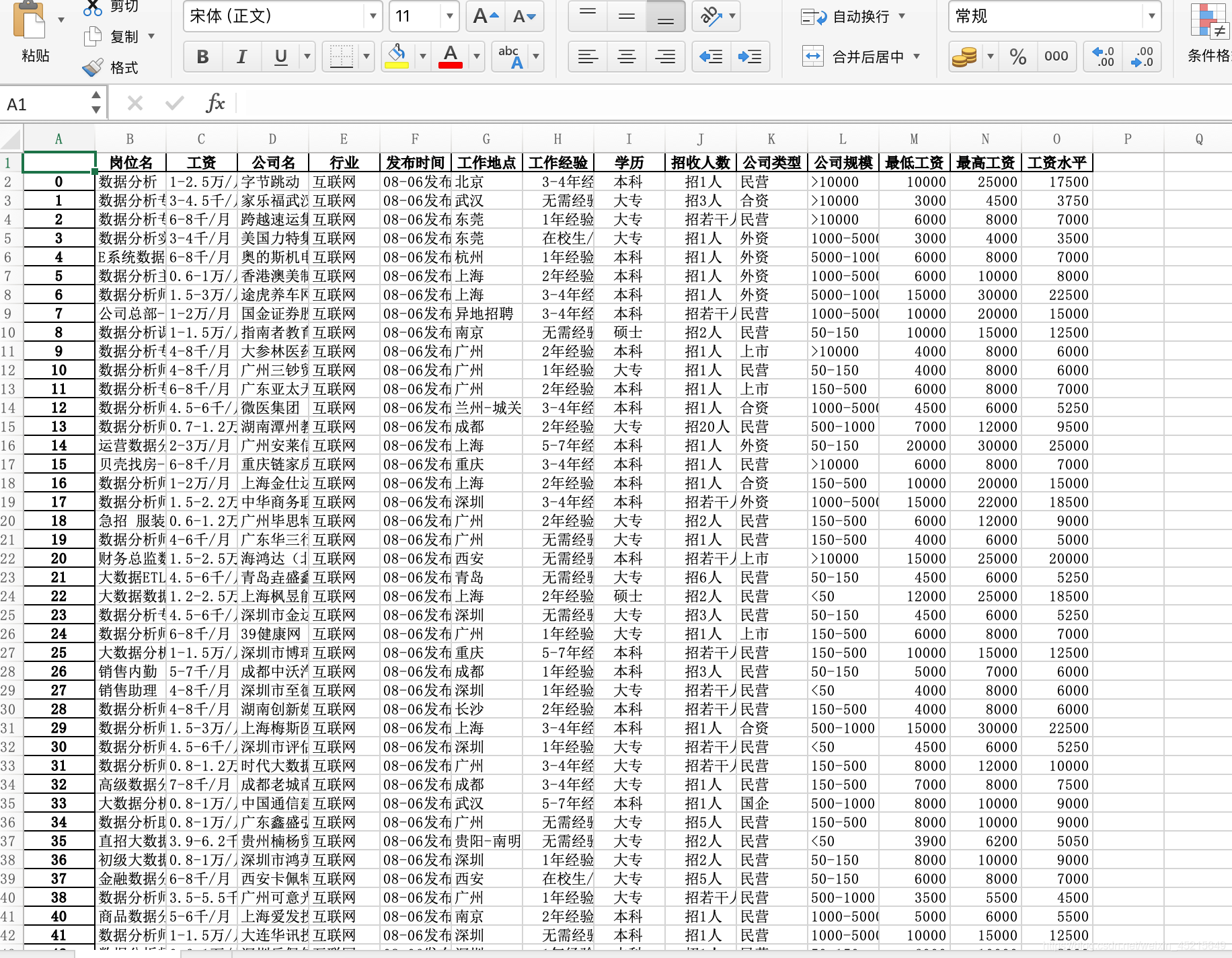Toggle Bold formatting
The image size is (1232, 958).
pos(202,57)
